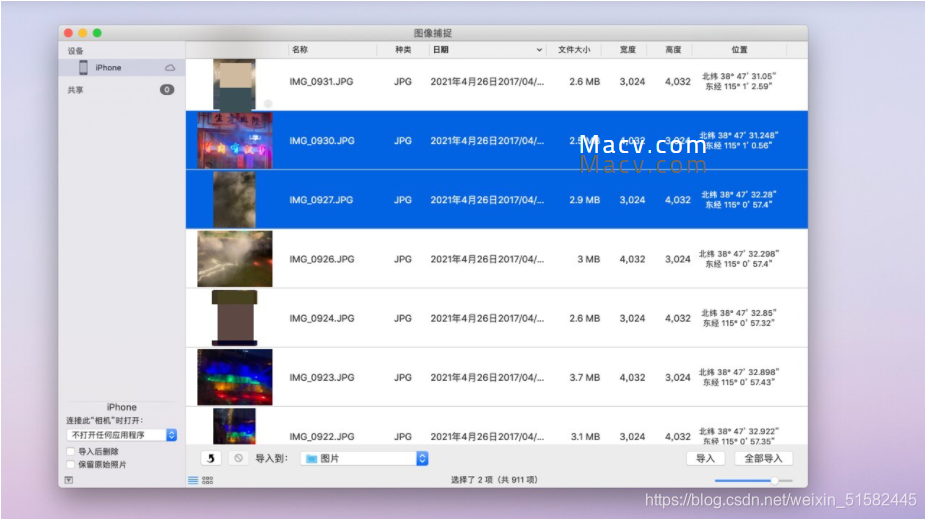Screen dimensions: 927x519
Task: Sort by file size column header
Action: [574, 50]
